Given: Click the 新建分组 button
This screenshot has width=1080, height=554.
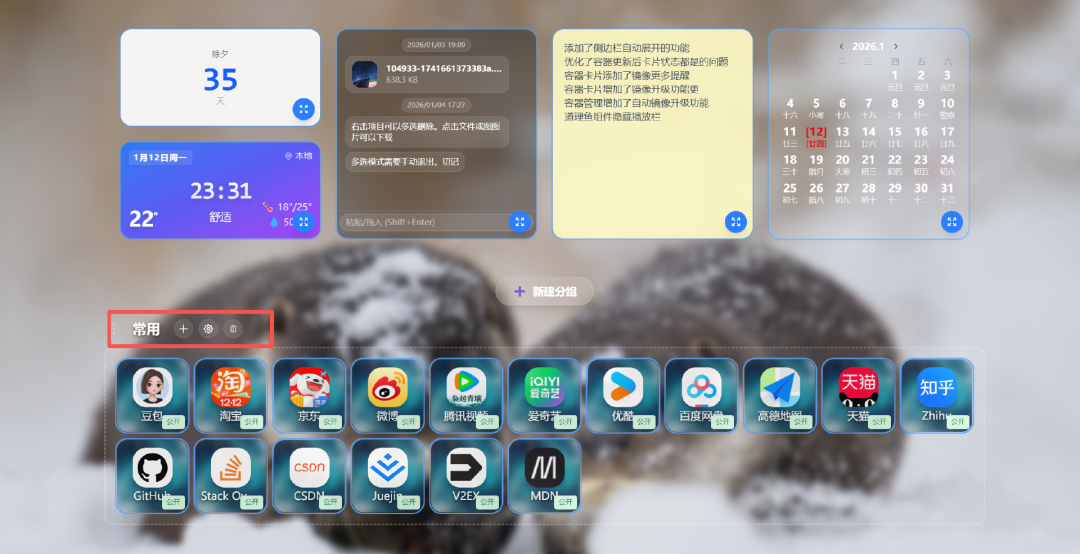Looking at the screenshot, I should click(x=545, y=291).
